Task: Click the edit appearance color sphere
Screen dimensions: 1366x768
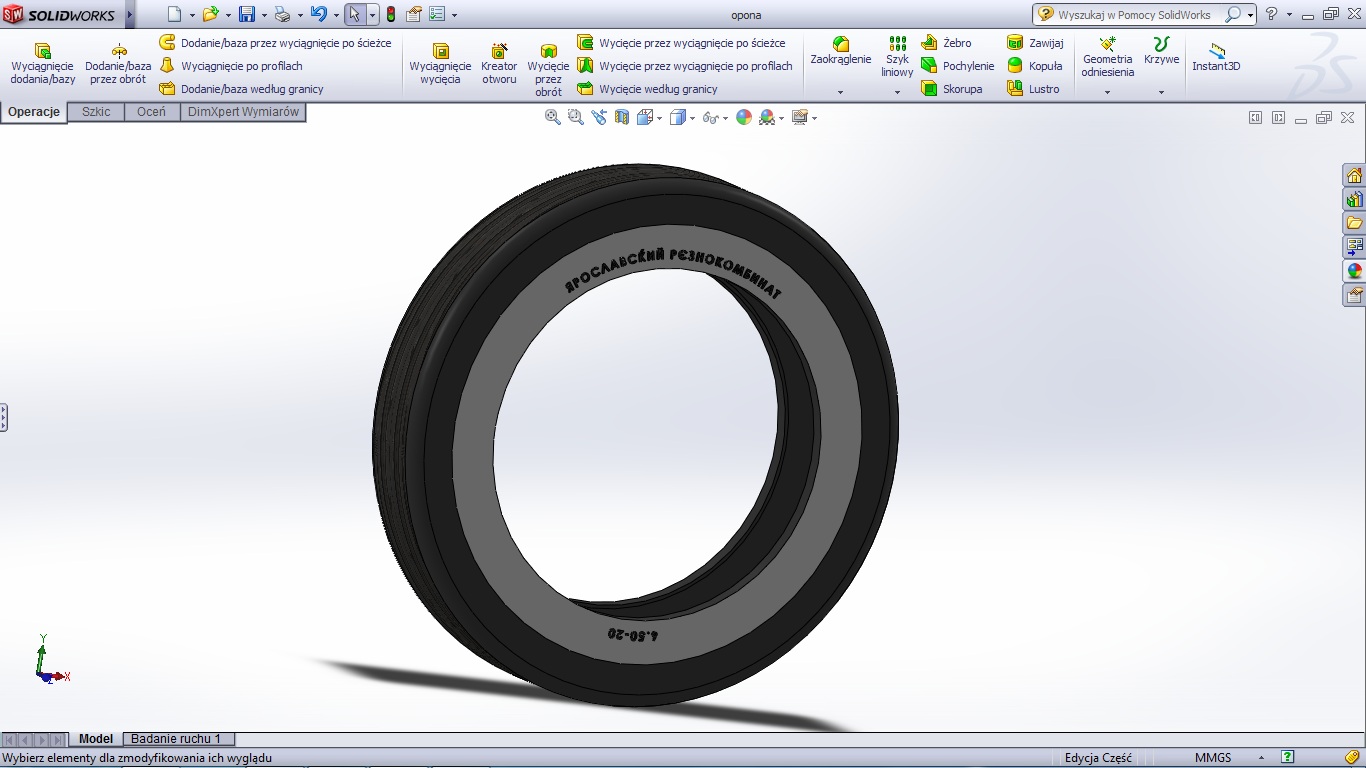Action: pos(743,117)
